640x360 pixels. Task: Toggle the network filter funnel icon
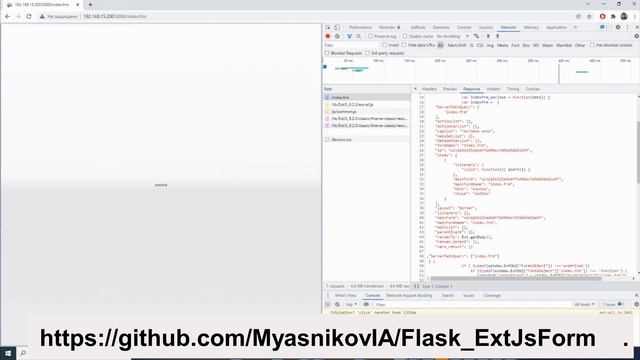pyautogui.click(x=349, y=36)
